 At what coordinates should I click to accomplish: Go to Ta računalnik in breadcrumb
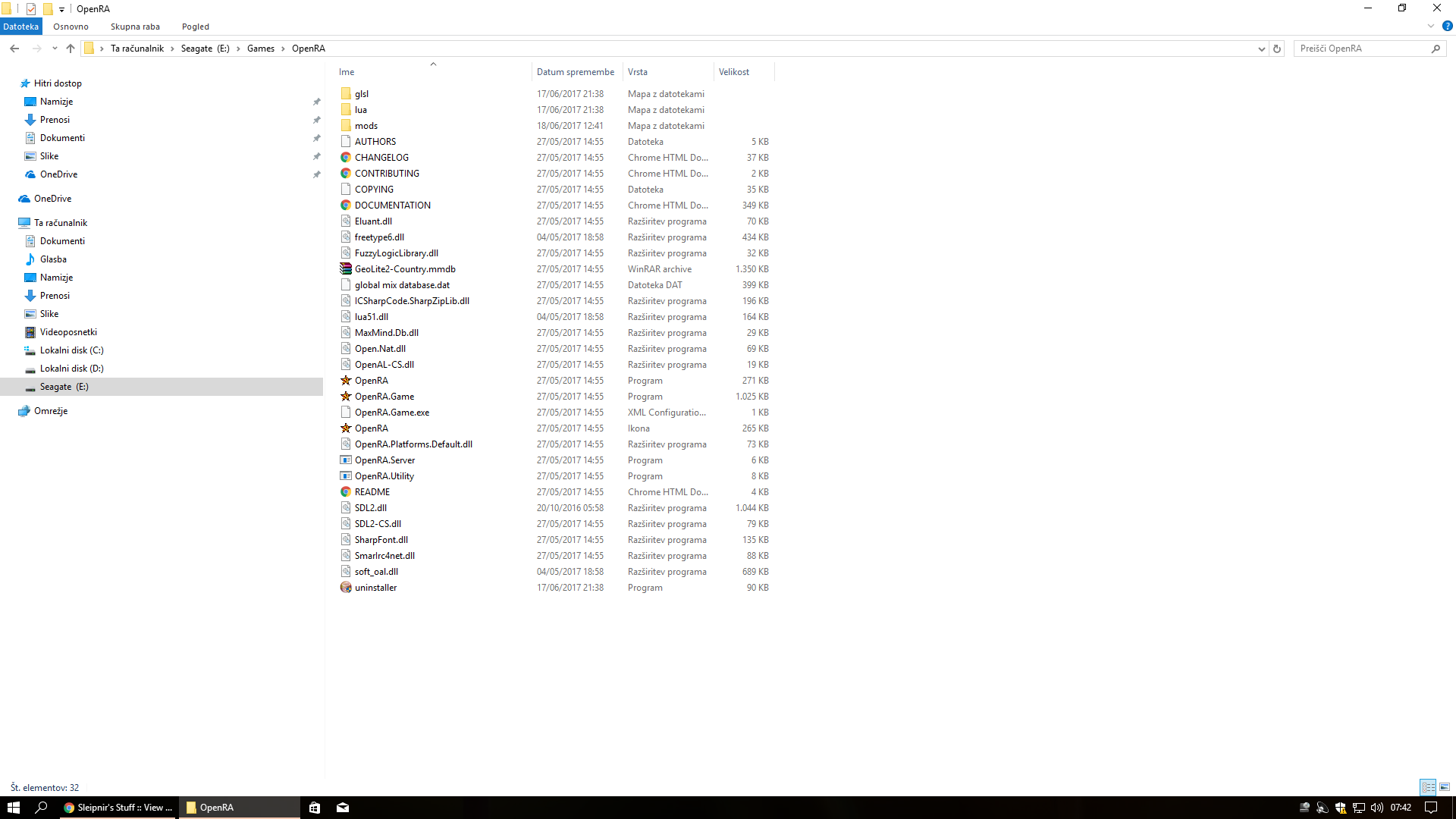pyautogui.click(x=137, y=49)
